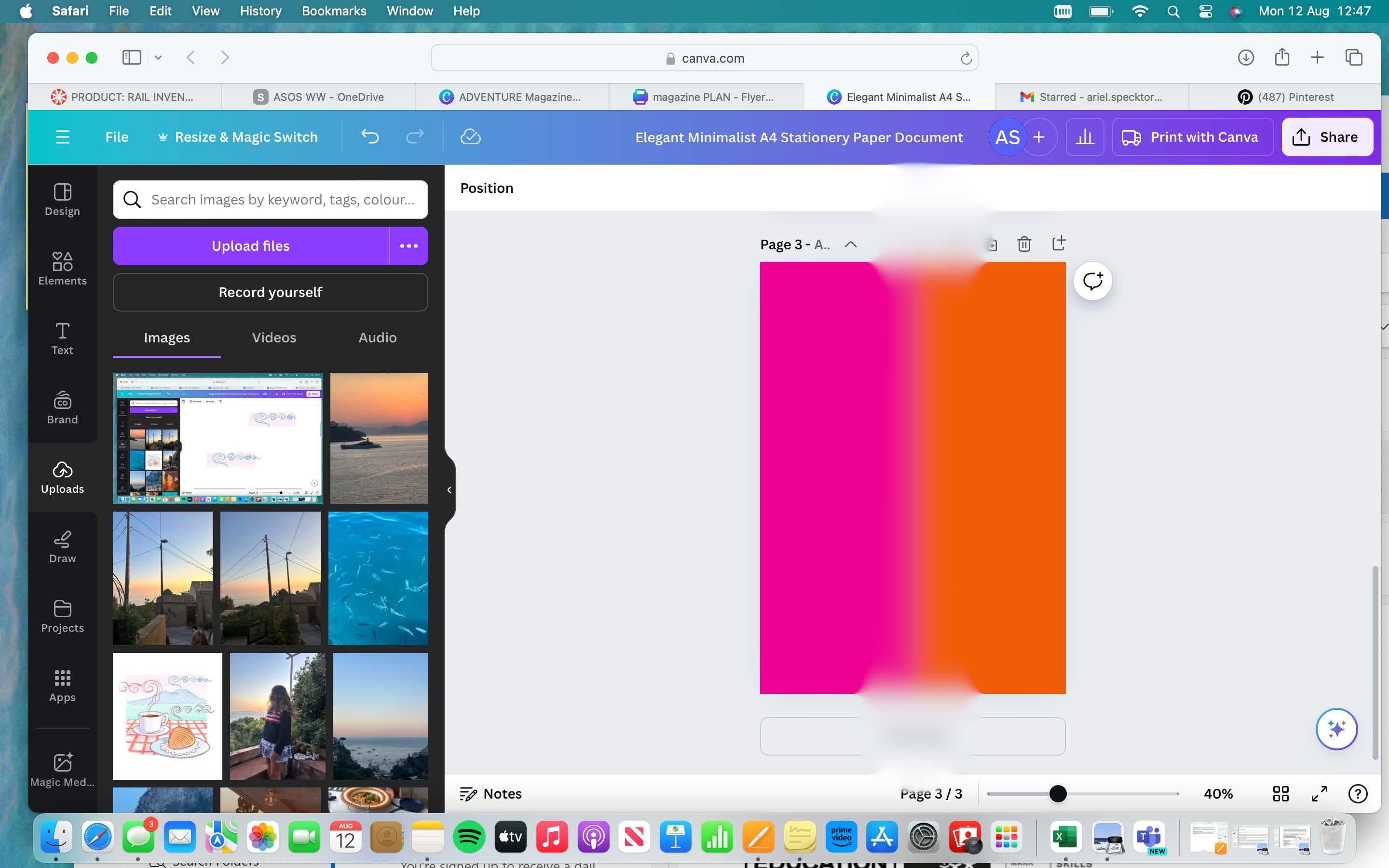Delete page with the trash icon
Viewport: 1389px width, 868px height.
[x=1024, y=244]
